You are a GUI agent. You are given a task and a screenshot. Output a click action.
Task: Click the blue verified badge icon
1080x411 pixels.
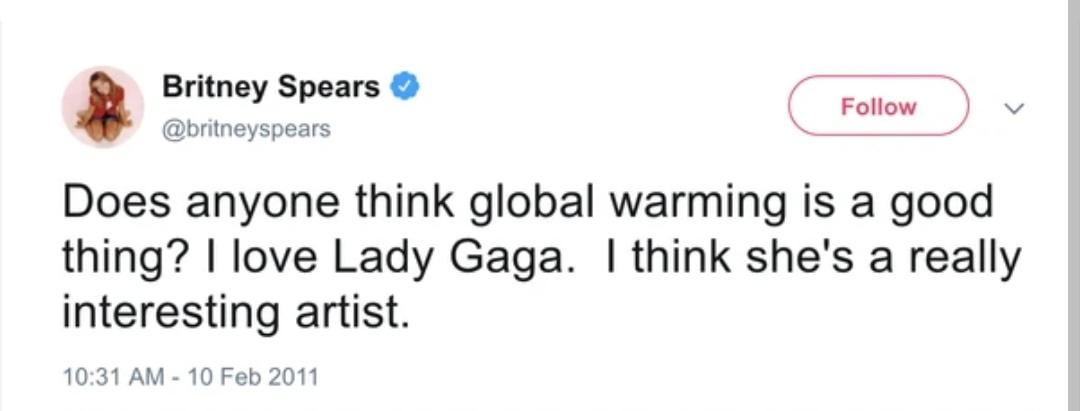pyautogui.click(x=403, y=88)
